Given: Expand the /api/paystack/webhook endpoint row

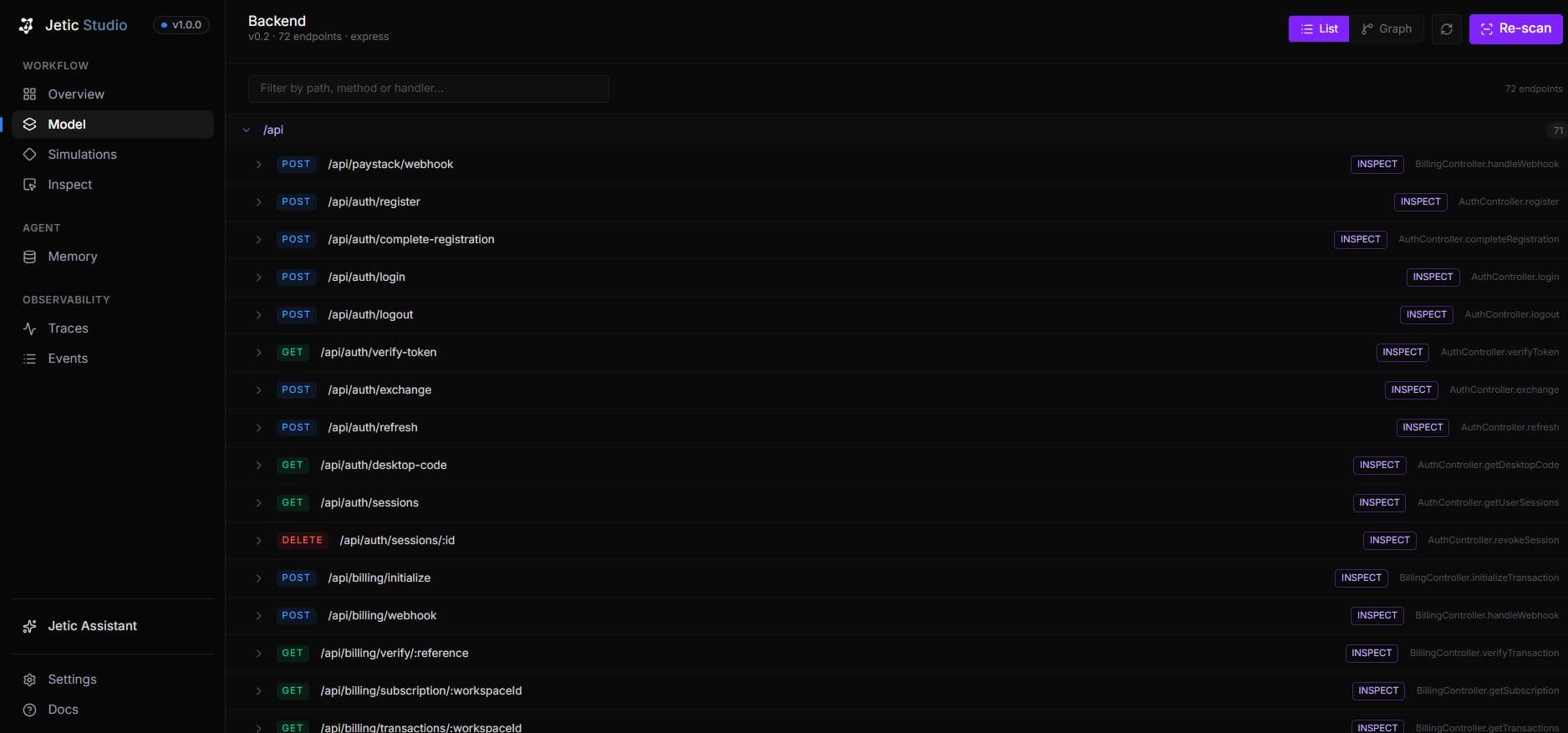Looking at the screenshot, I should pyautogui.click(x=259, y=165).
